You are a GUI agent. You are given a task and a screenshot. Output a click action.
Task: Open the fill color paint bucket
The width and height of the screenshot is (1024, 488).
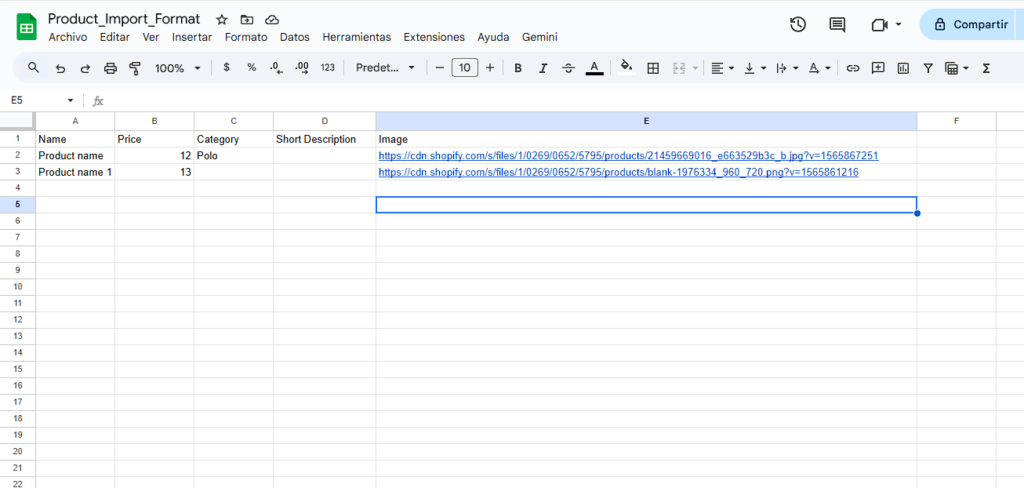[x=627, y=68]
